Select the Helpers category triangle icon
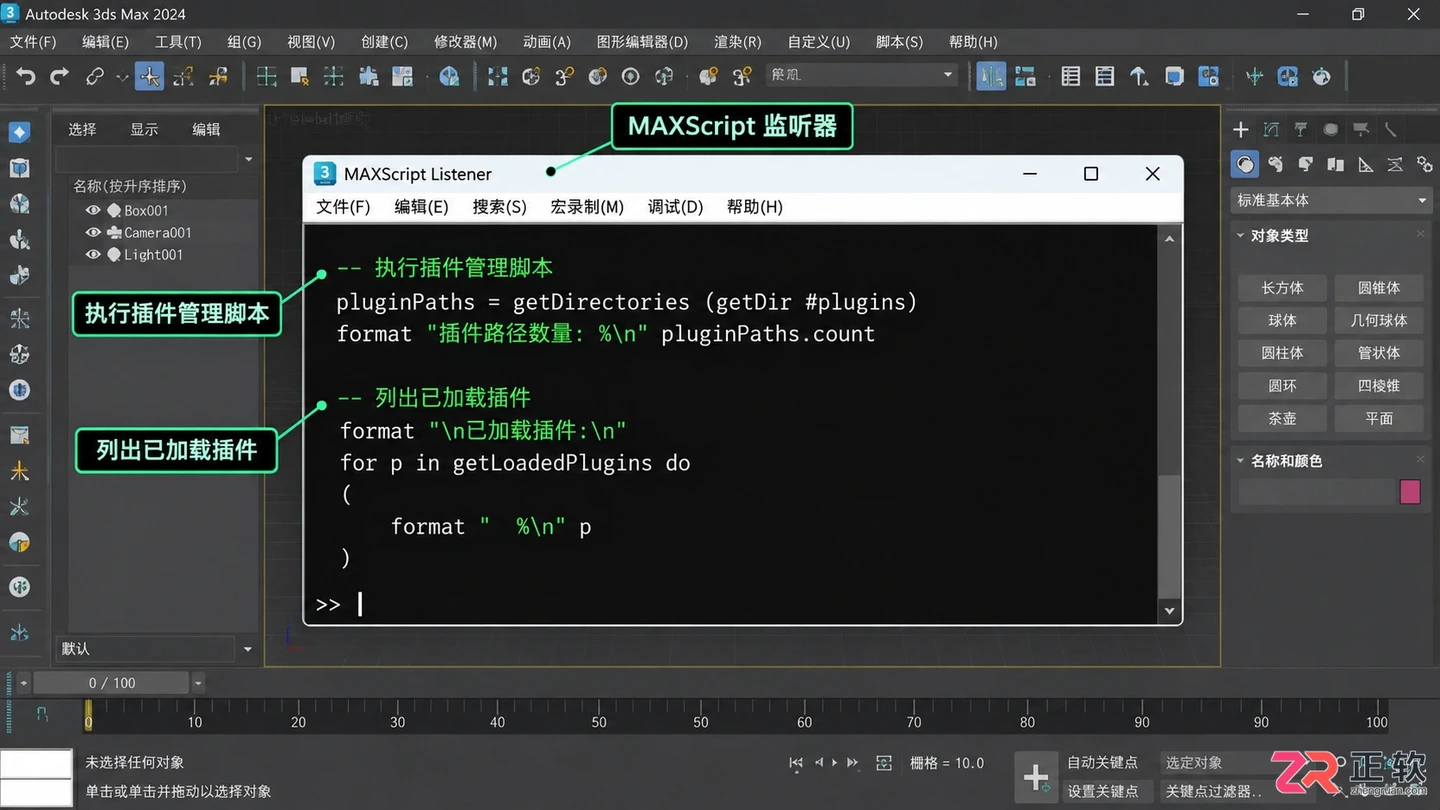The width and height of the screenshot is (1440, 810). click(1366, 164)
